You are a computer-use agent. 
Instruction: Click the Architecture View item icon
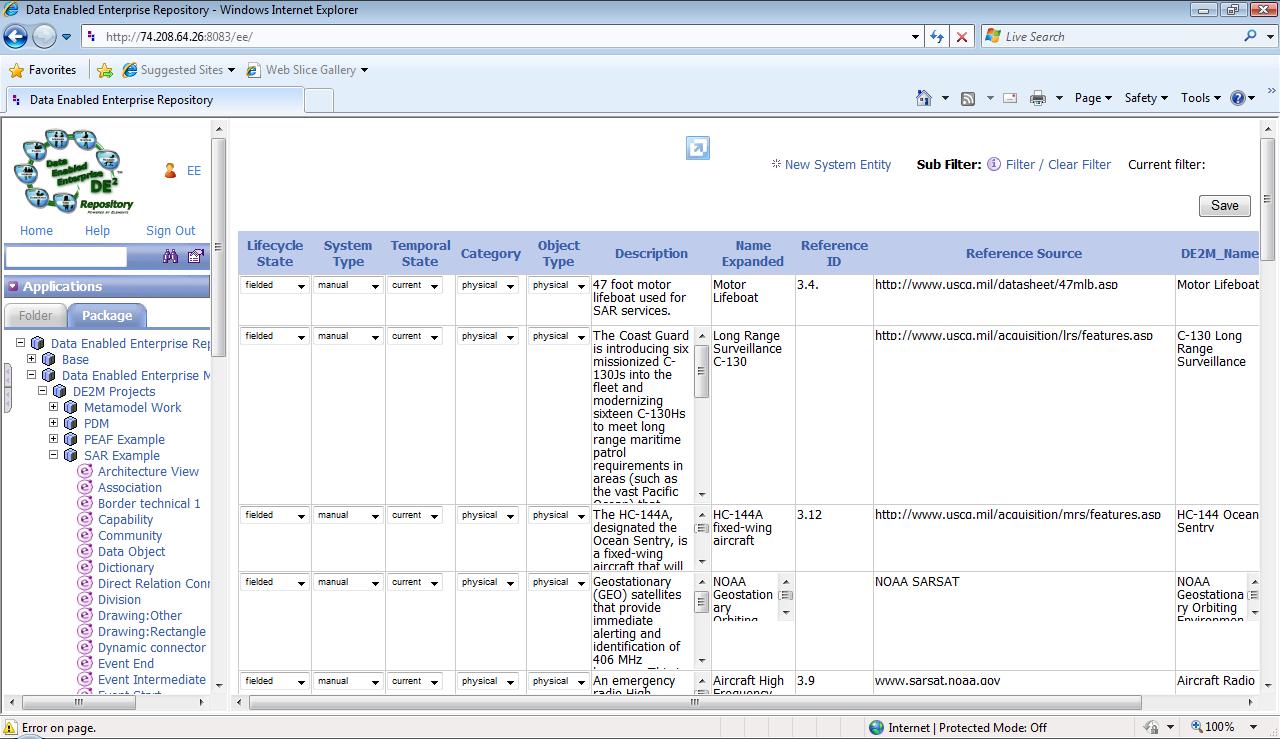point(85,471)
